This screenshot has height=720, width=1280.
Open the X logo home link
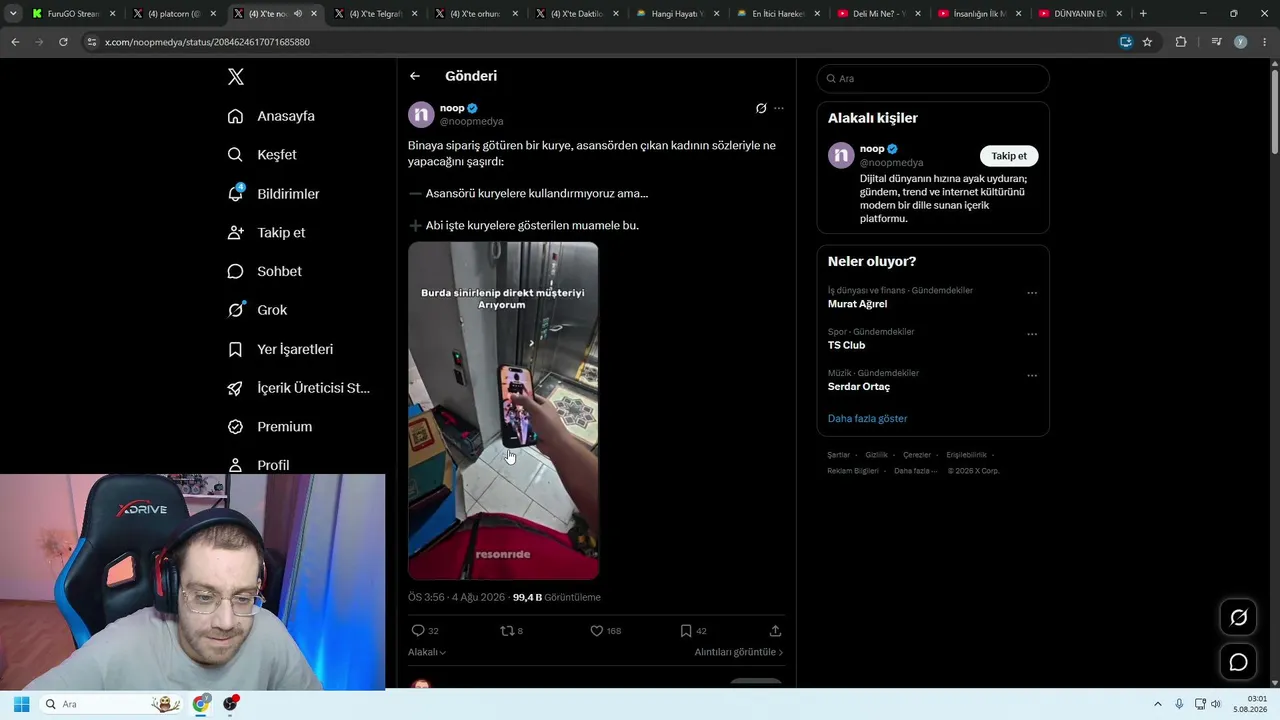[x=236, y=77]
